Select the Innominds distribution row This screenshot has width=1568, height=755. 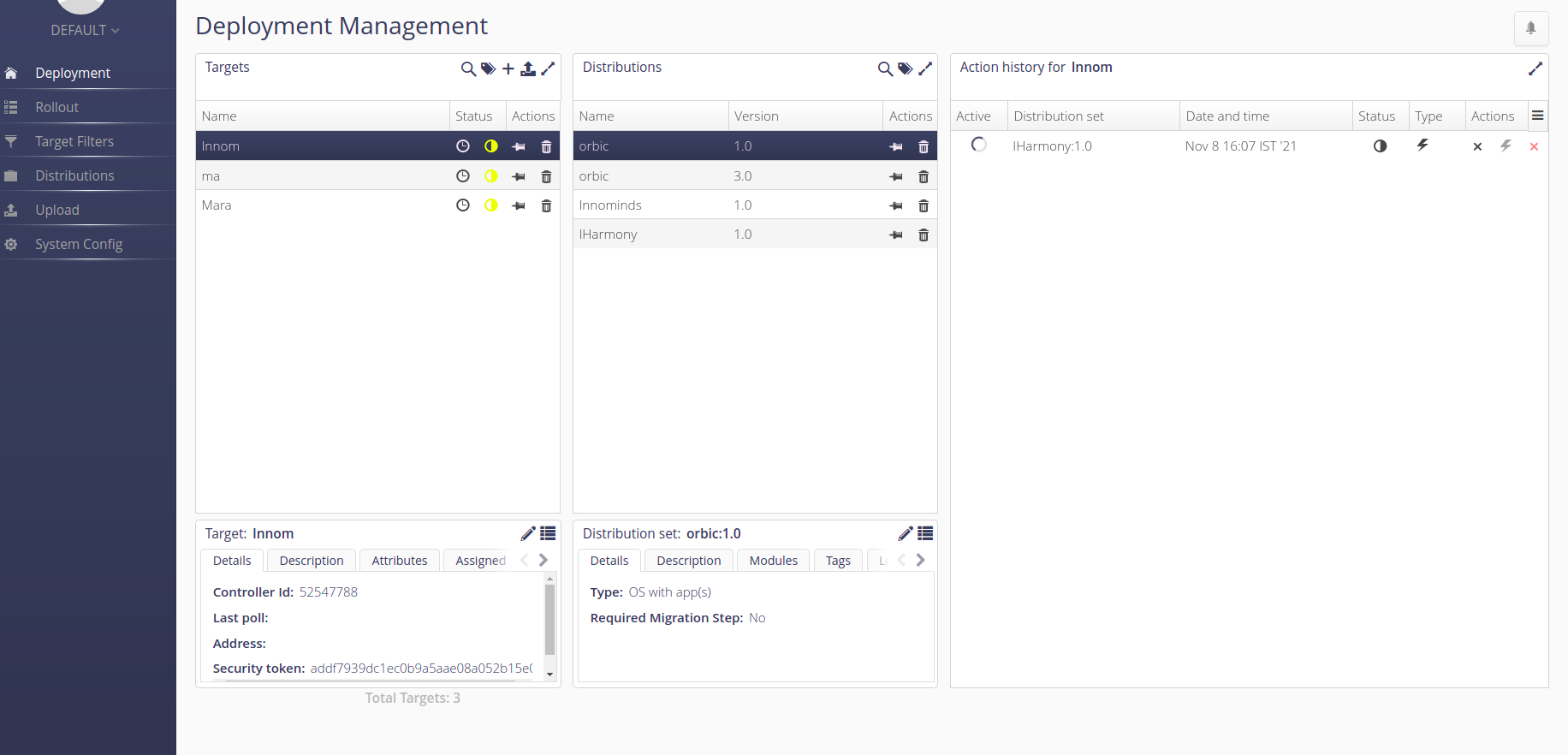coord(755,205)
